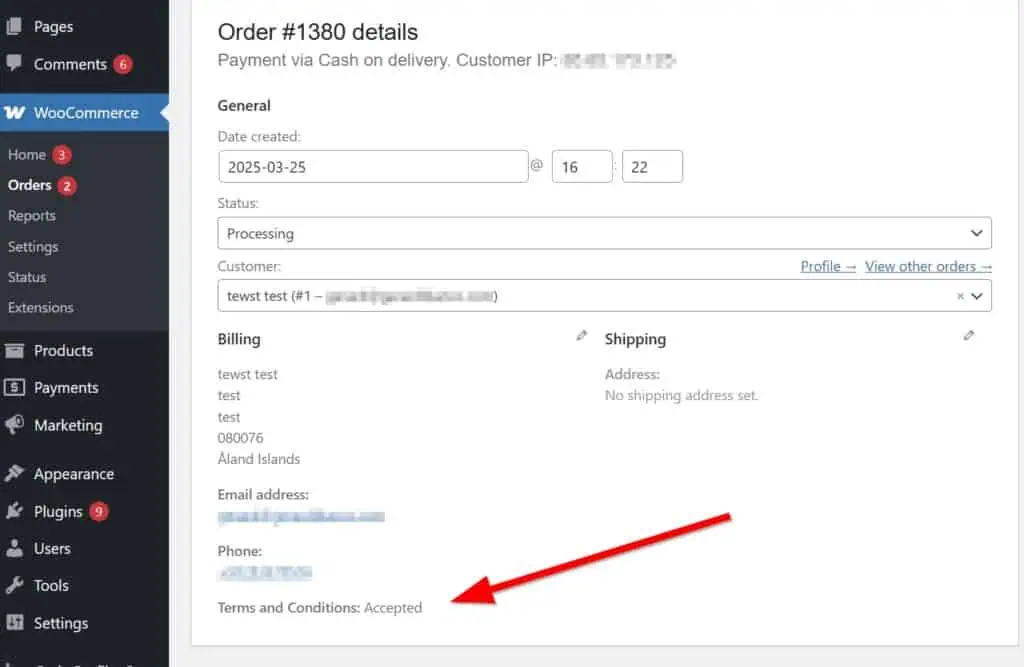Screen dimensions: 1024x667
Task: Open the Status dropdown showing Processing
Action: point(604,233)
